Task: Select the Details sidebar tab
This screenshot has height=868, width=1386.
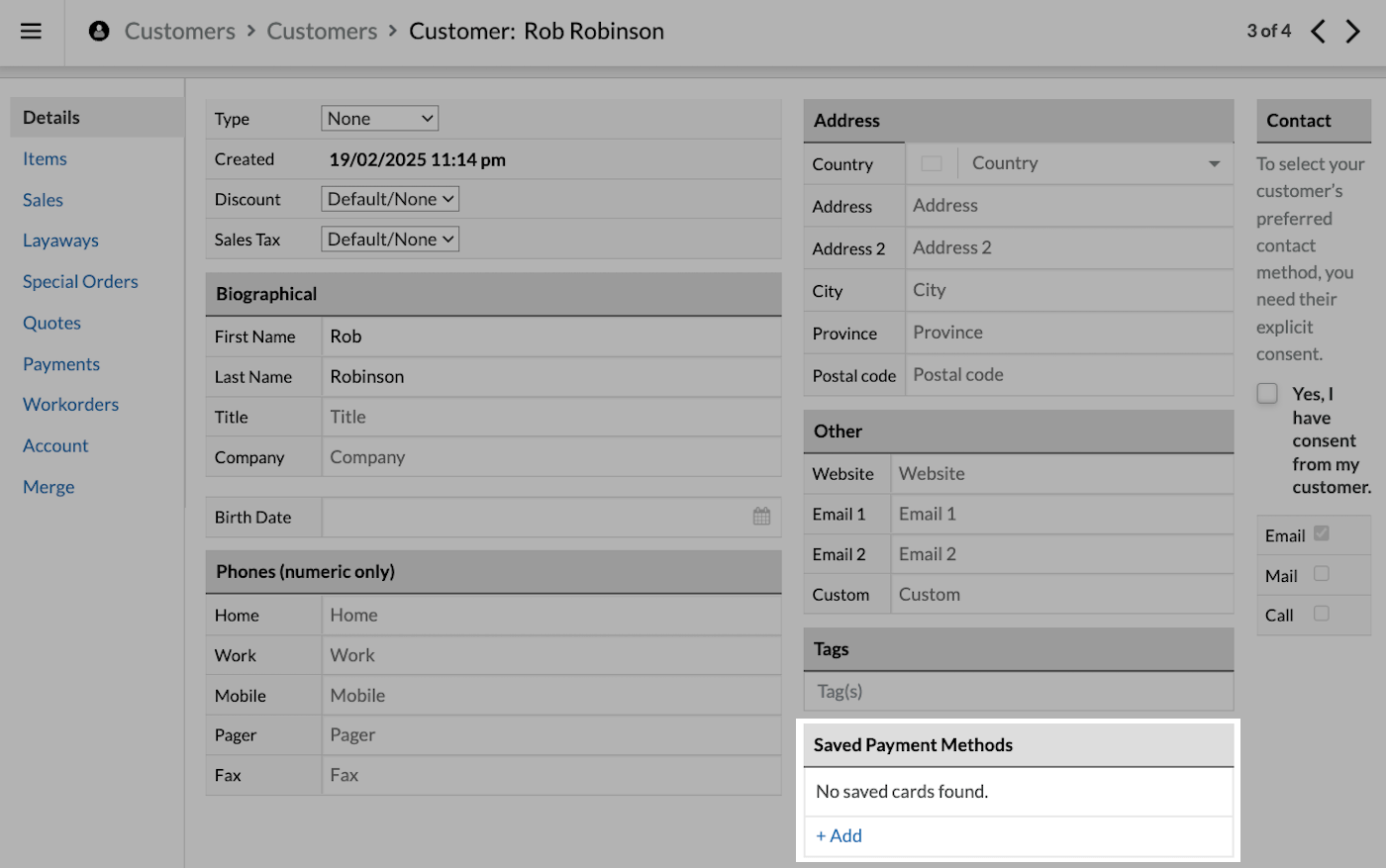Action: pyautogui.click(x=97, y=117)
